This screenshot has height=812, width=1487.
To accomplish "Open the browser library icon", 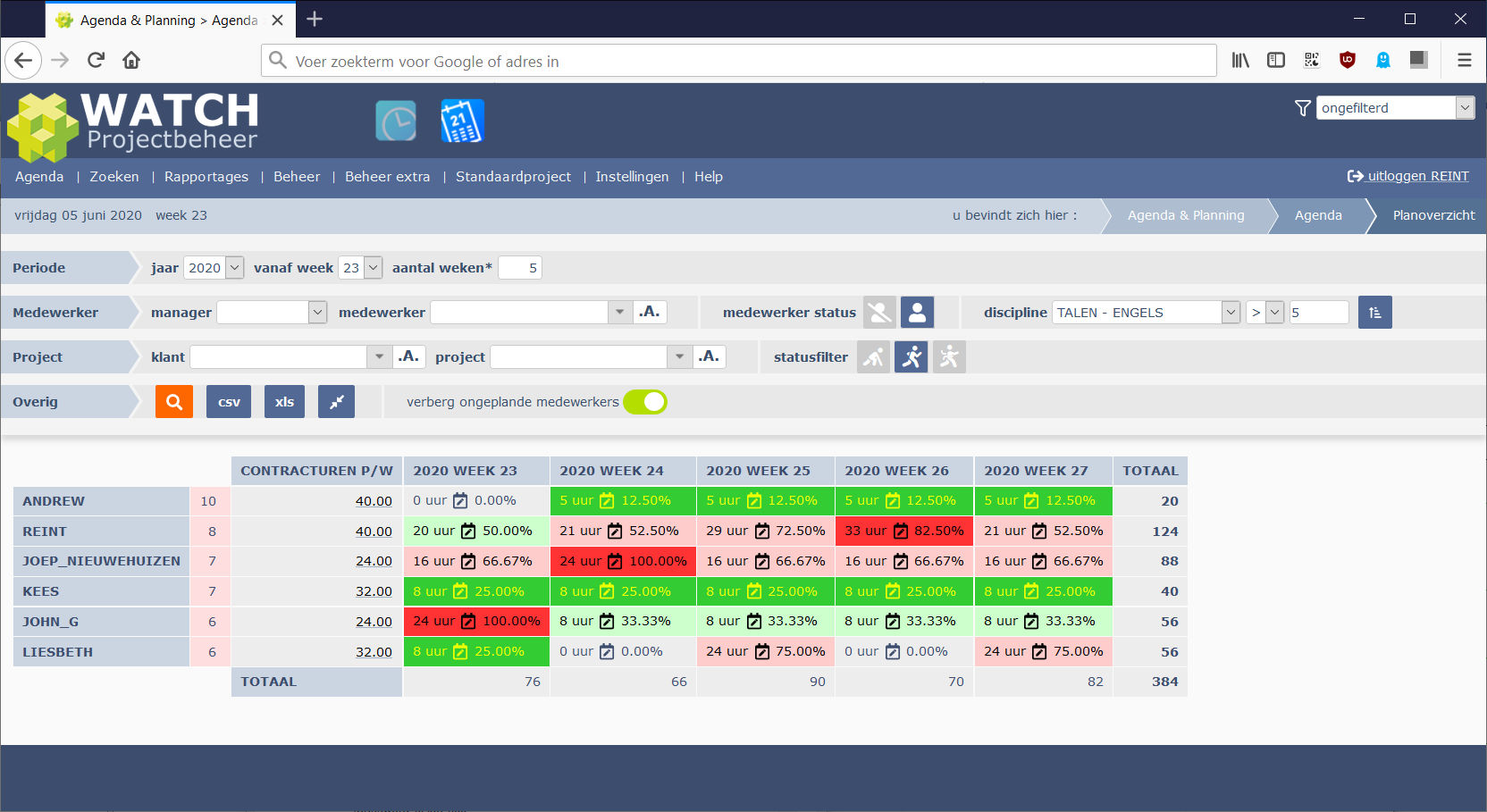I will (x=1240, y=60).
